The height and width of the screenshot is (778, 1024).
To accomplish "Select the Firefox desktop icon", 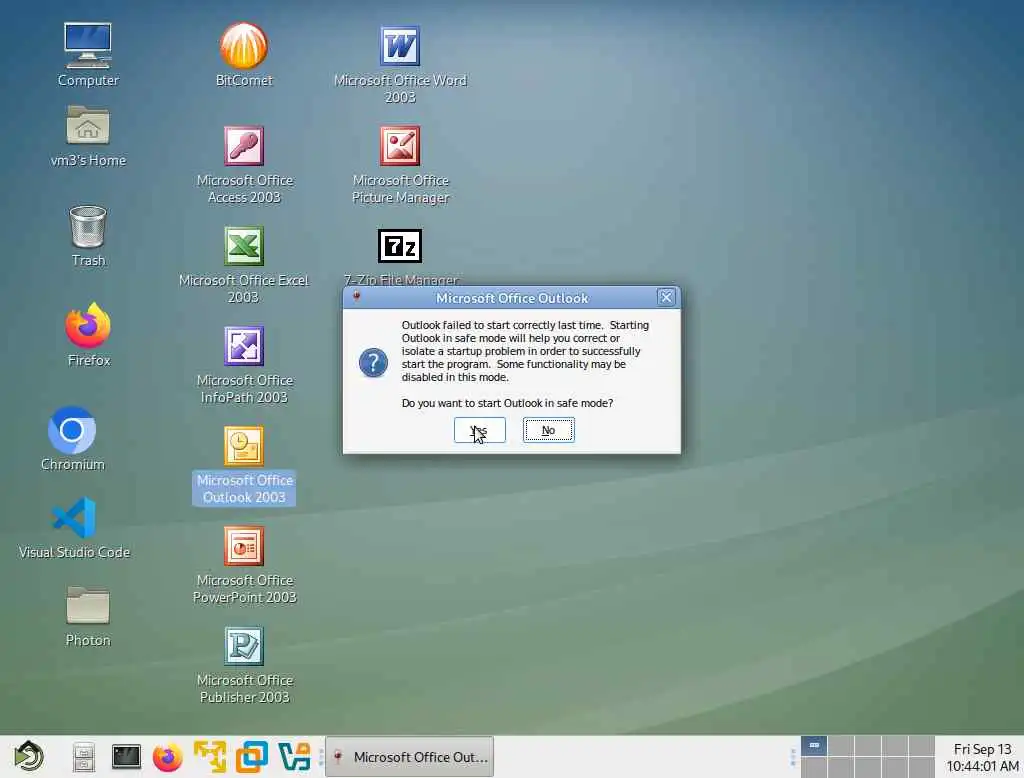I will (x=88, y=325).
